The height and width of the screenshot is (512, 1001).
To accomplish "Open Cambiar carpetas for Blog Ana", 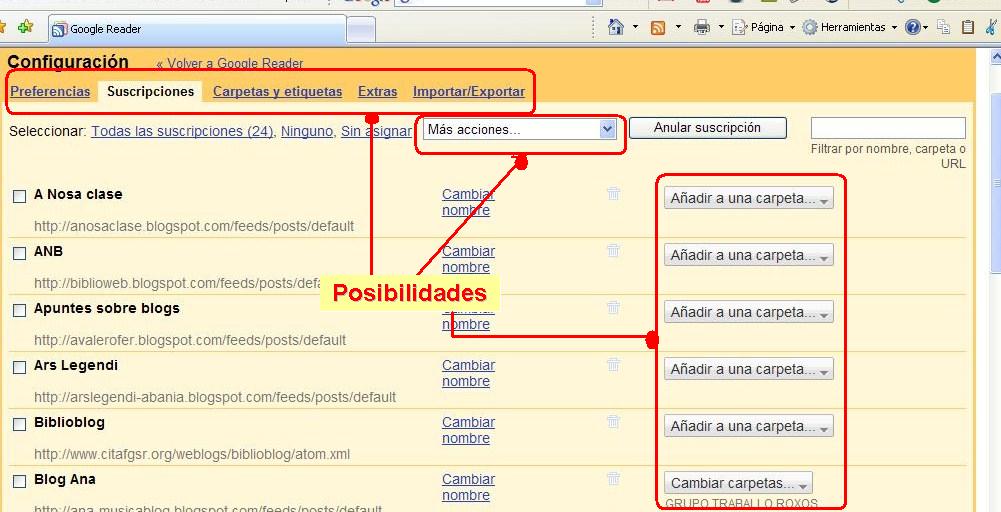I will [739, 483].
